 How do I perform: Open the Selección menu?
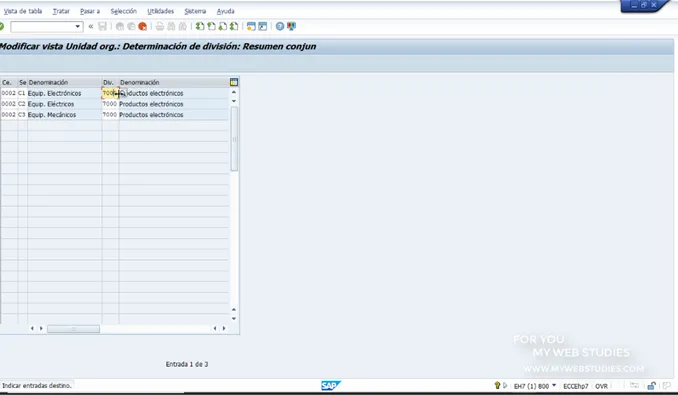pyautogui.click(x=124, y=11)
